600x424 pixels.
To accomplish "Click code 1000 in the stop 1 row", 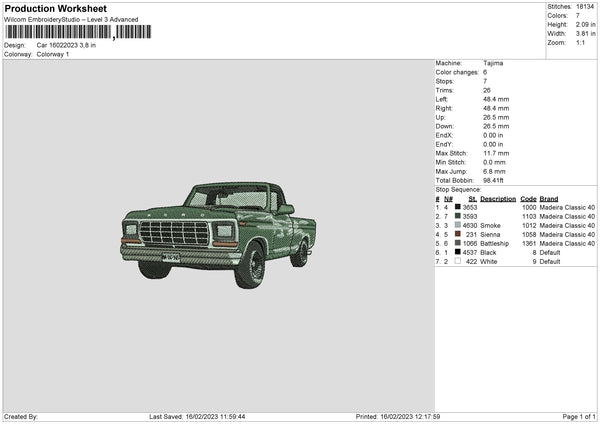I will click(x=529, y=207).
